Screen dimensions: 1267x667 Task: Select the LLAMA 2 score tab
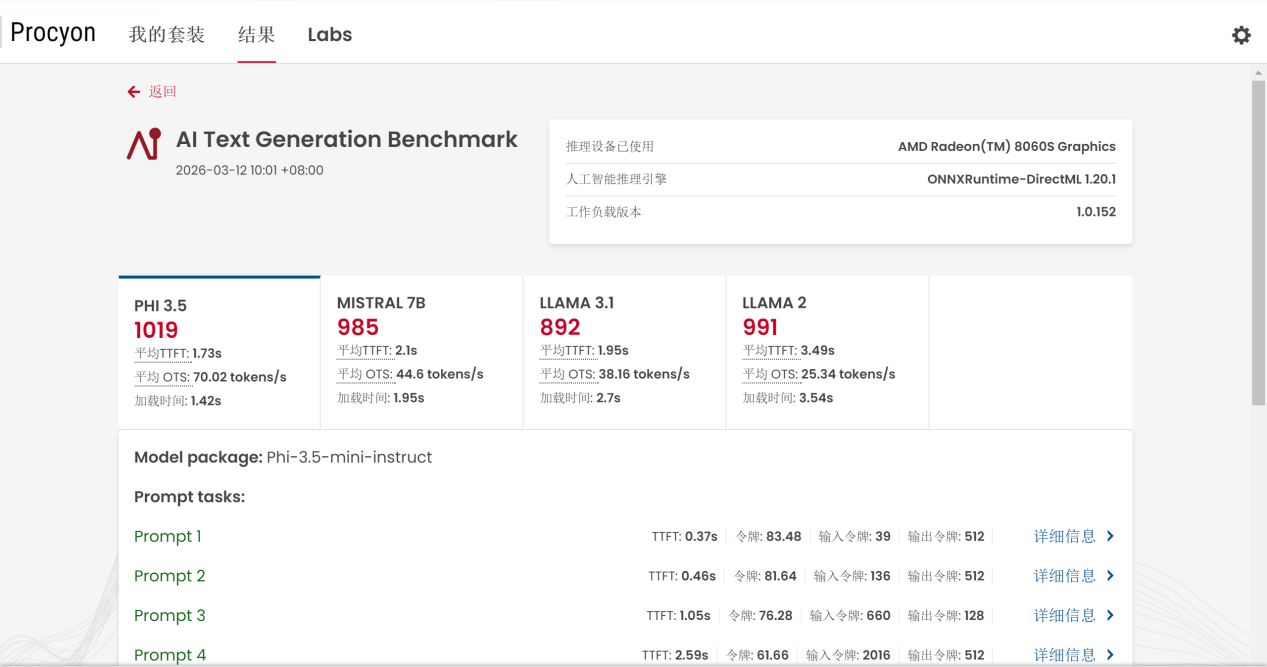(x=826, y=352)
